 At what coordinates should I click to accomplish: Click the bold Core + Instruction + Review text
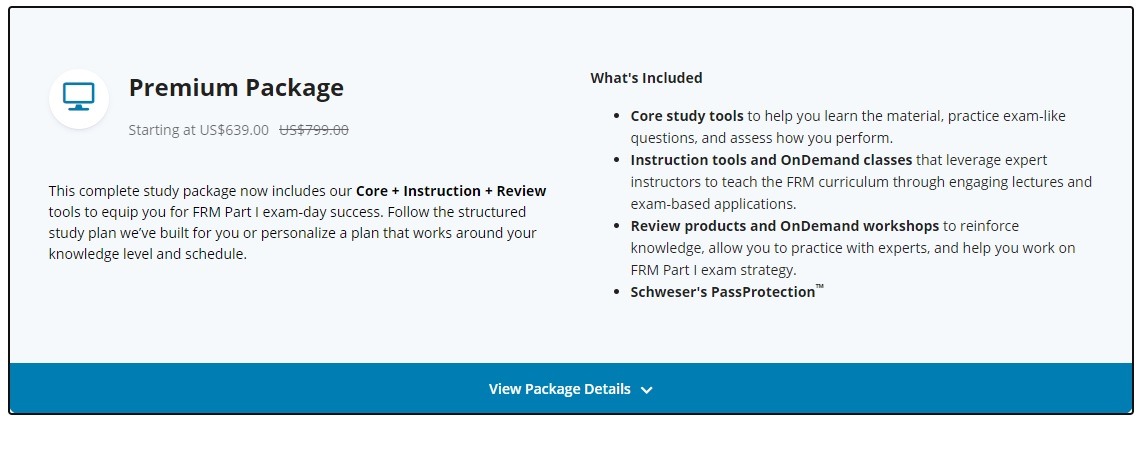451,191
